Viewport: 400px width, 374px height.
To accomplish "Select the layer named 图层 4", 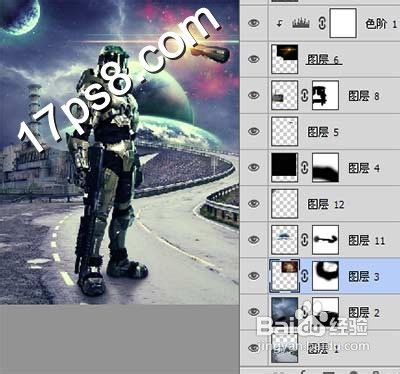I will coord(364,168).
